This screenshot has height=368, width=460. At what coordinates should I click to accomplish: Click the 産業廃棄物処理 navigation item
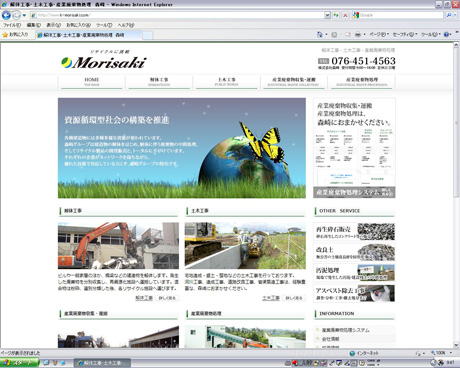point(362,82)
